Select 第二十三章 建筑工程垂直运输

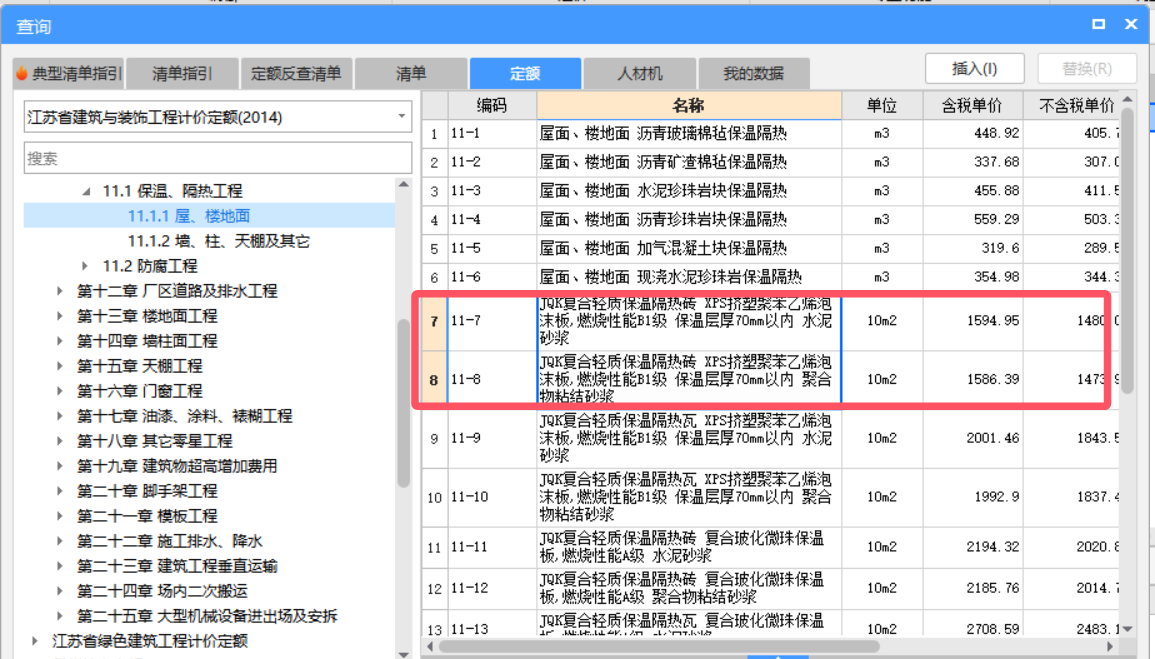[x=178, y=566]
